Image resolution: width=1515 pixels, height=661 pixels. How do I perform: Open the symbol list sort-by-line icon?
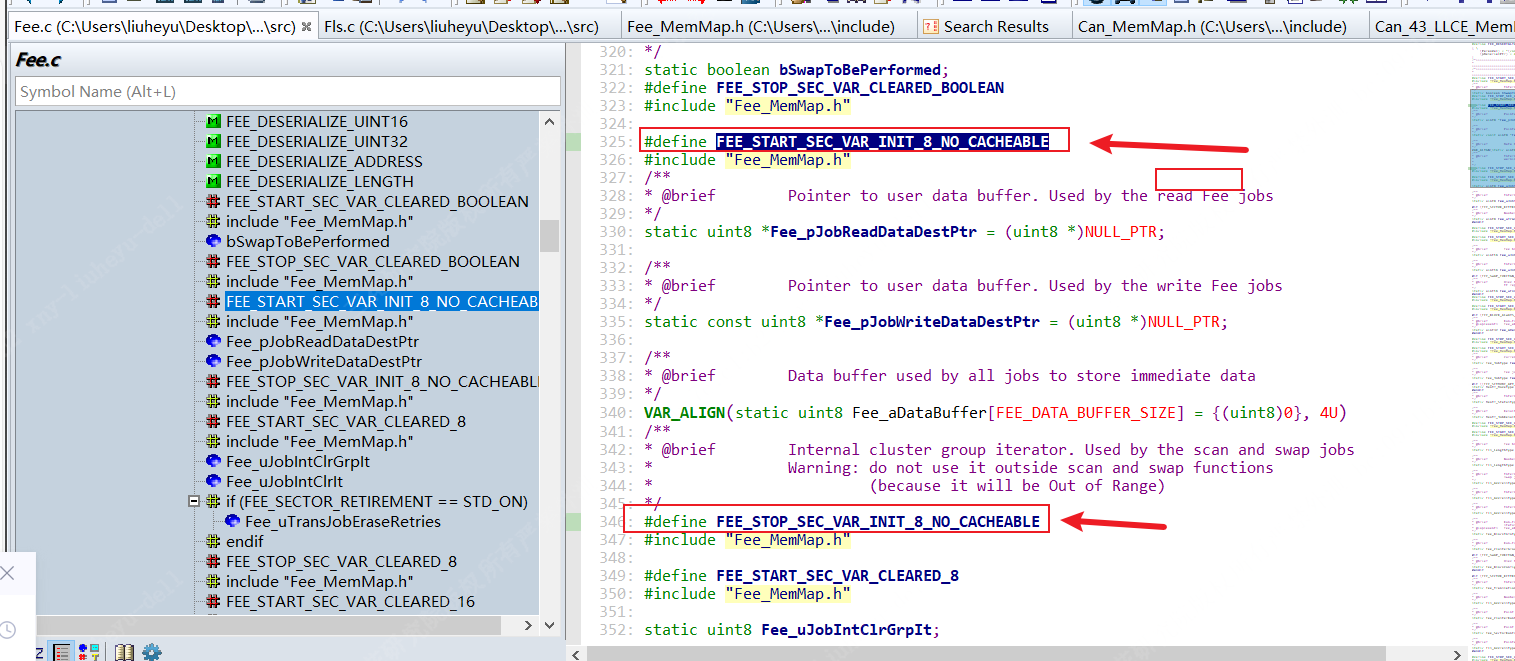point(62,651)
